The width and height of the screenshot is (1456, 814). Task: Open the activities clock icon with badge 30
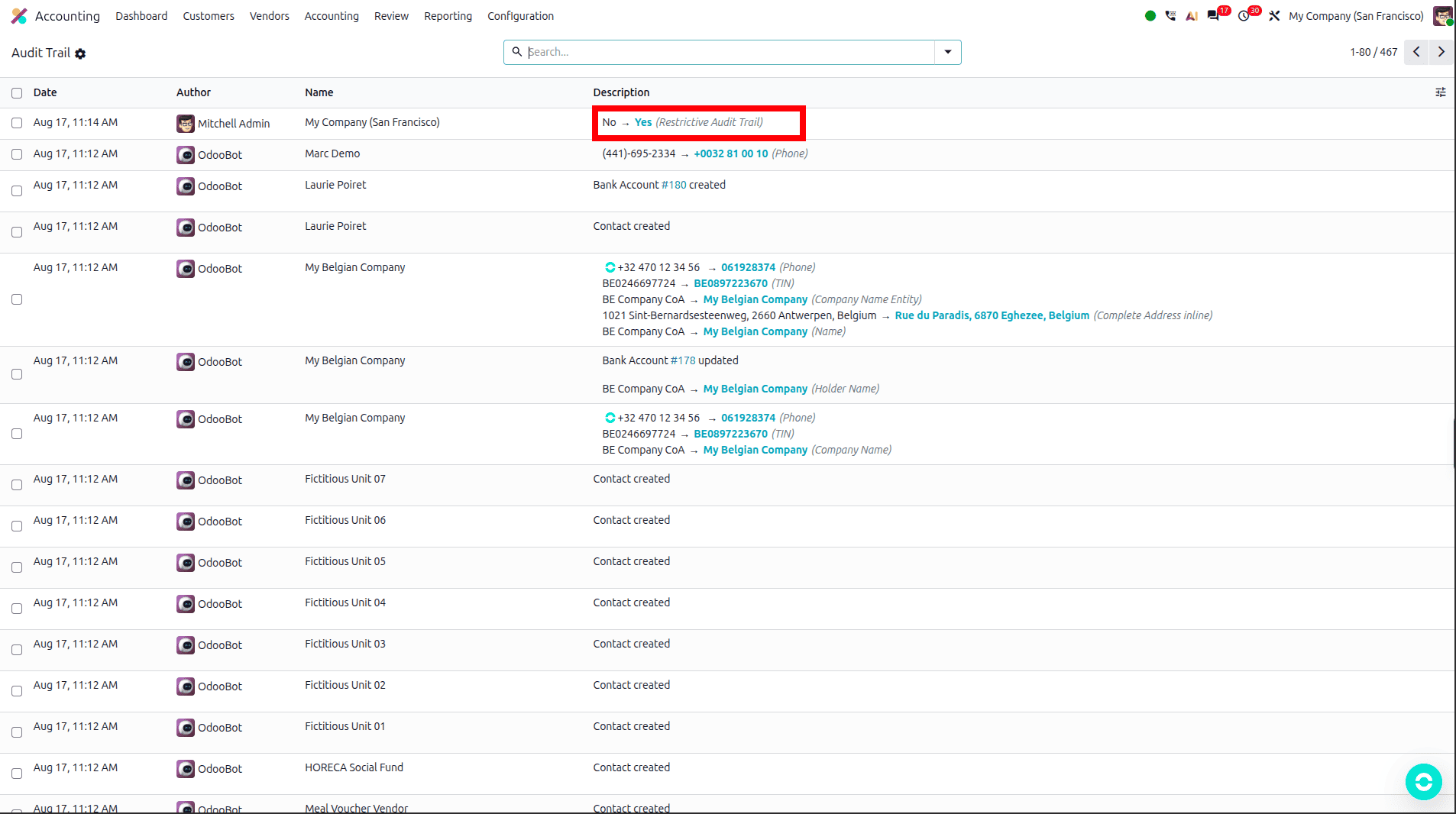pos(1244,16)
